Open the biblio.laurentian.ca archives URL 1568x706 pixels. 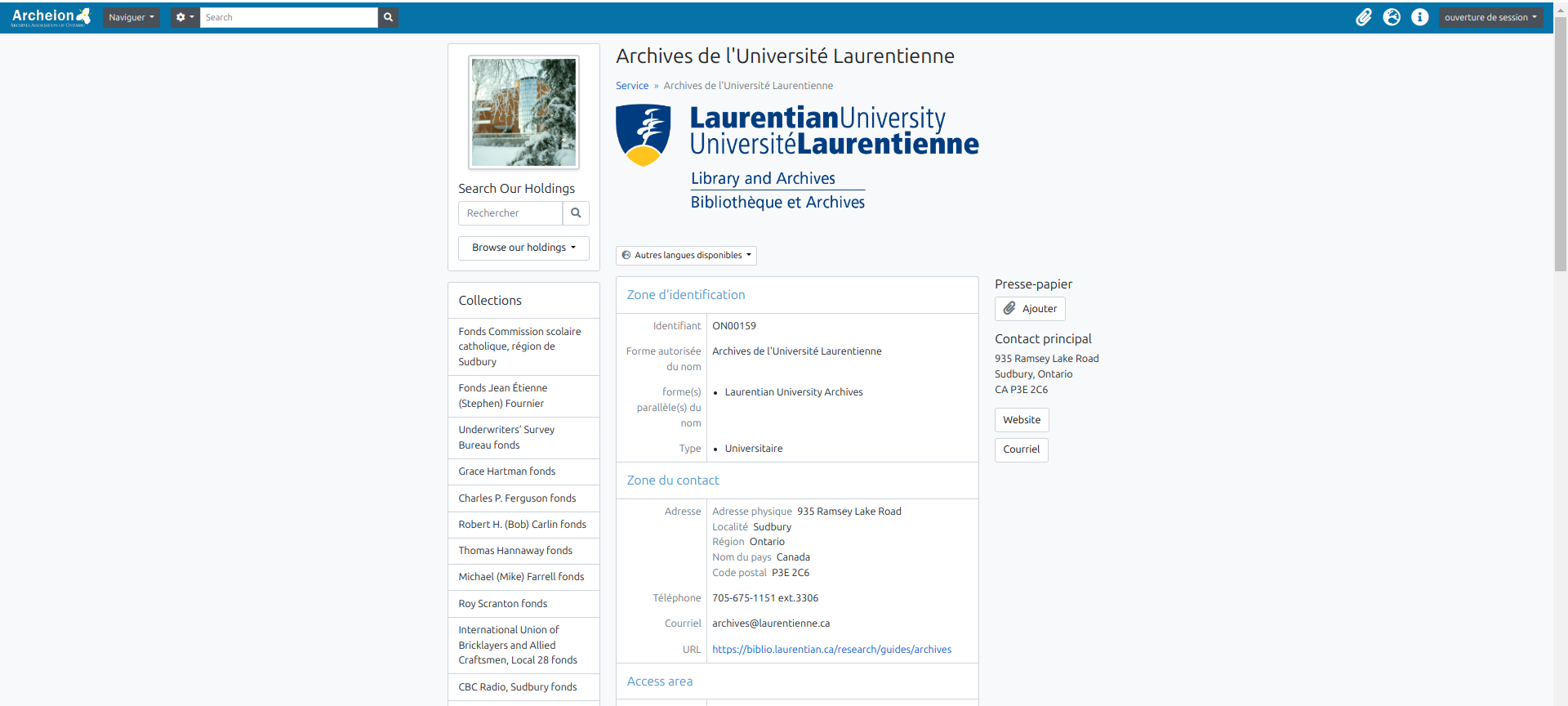point(831,650)
